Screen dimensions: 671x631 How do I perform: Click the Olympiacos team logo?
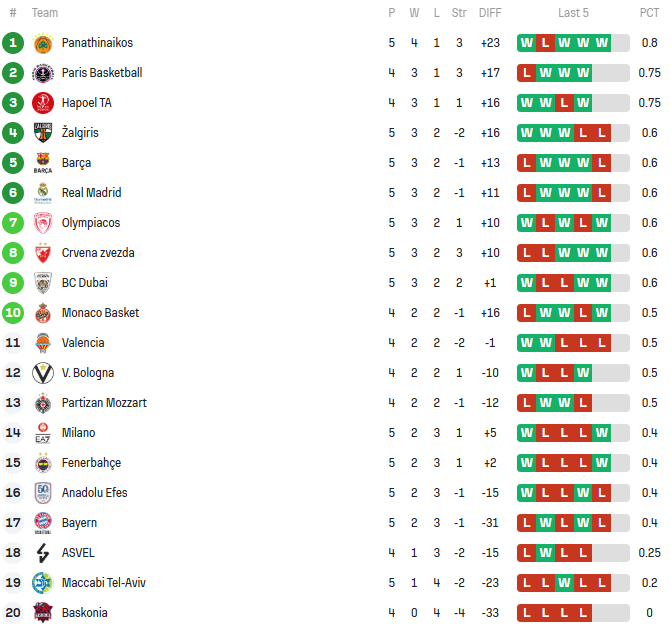point(42,223)
